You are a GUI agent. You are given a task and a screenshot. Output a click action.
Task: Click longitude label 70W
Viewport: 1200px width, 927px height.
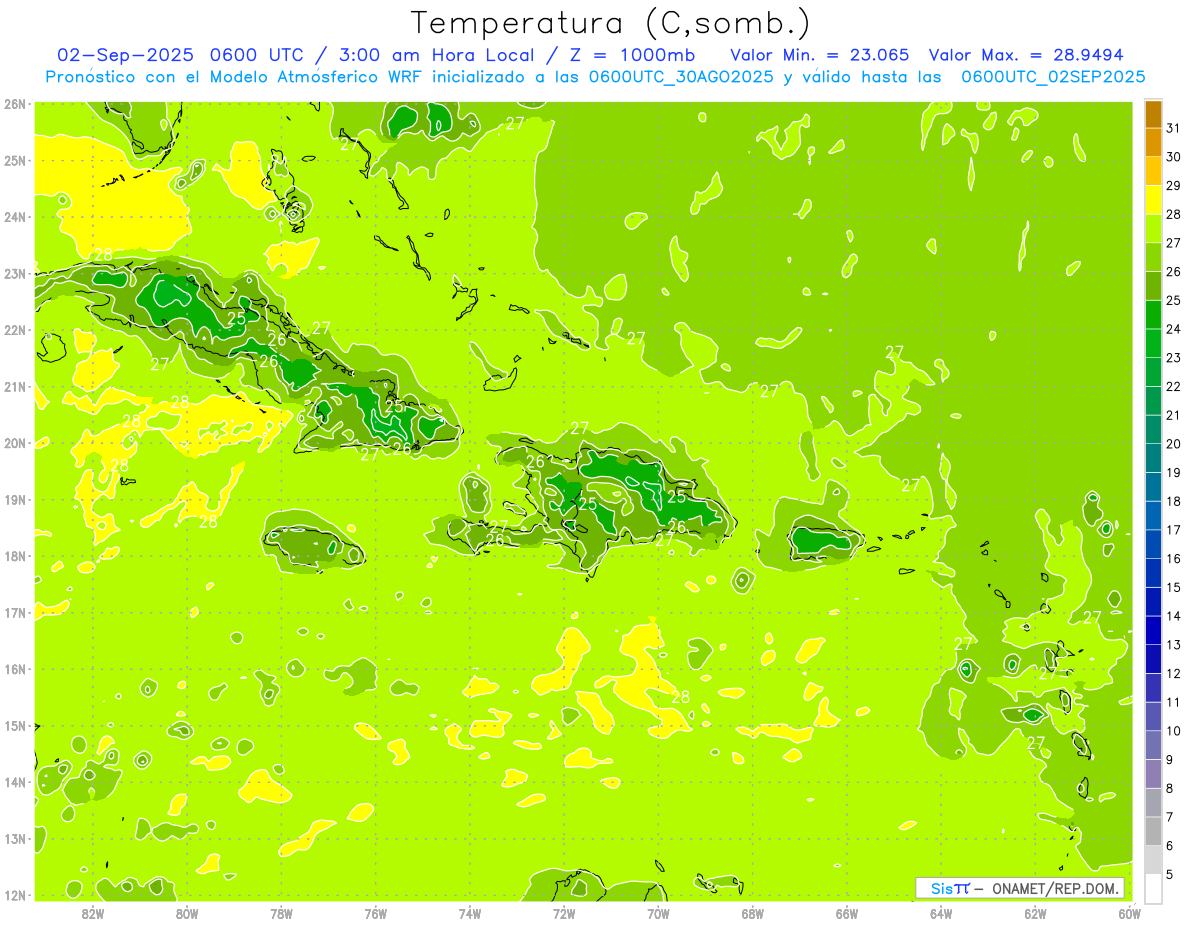tap(658, 913)
